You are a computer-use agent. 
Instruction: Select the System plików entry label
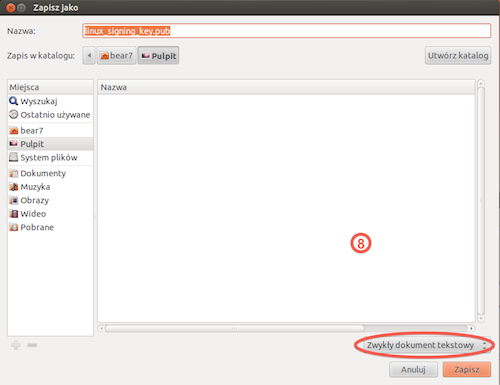[x=49, y=157]
